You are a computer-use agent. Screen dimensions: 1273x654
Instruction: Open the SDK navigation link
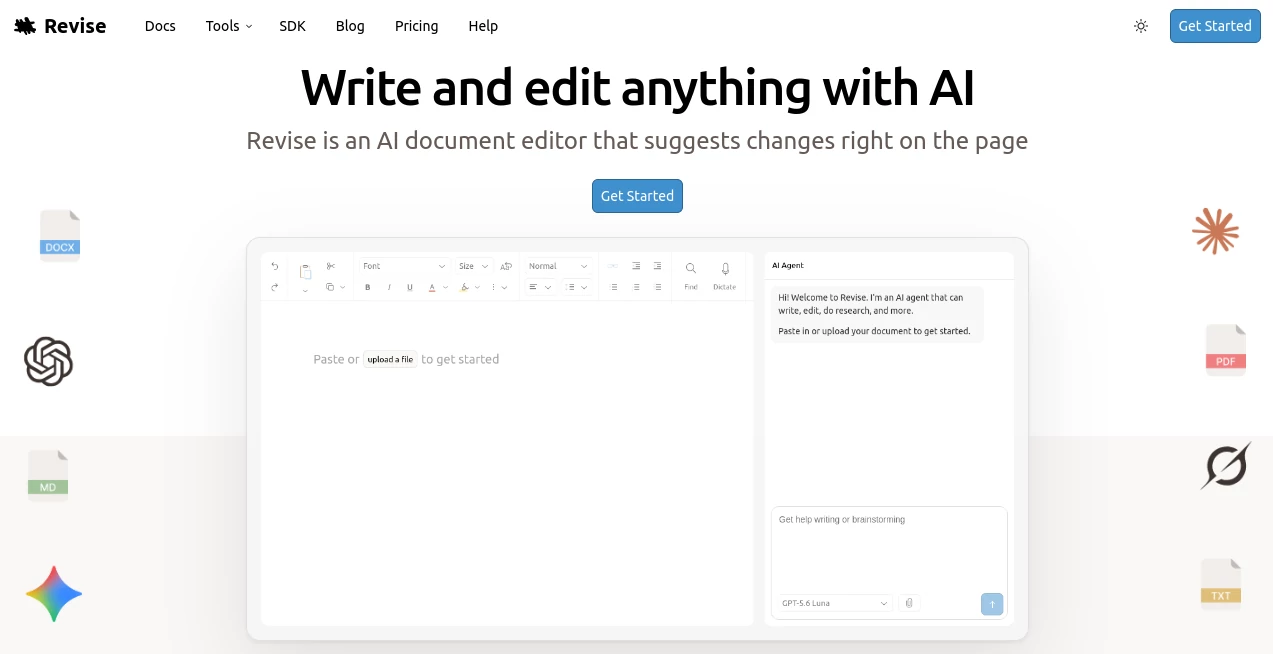tap(293, 26)
